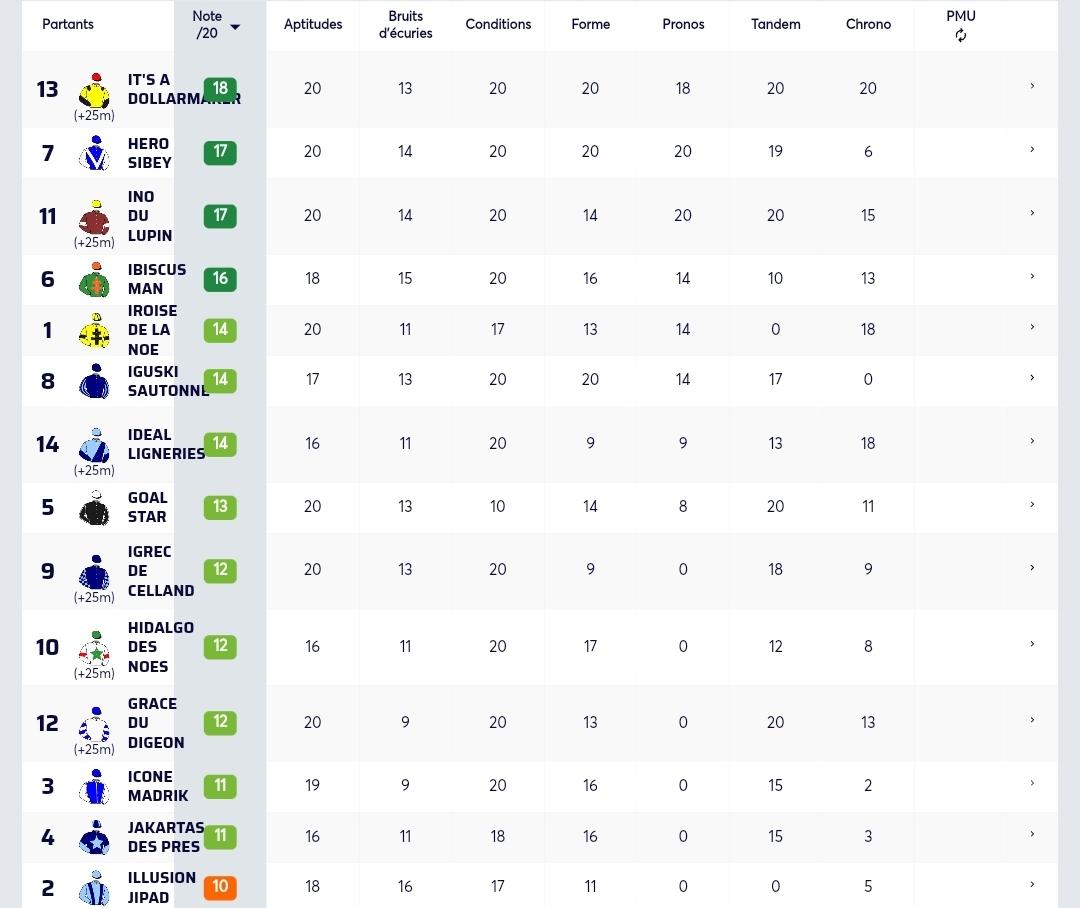
Task: Sort by the Aptitudes column header
Action: [x=313, y=24]
